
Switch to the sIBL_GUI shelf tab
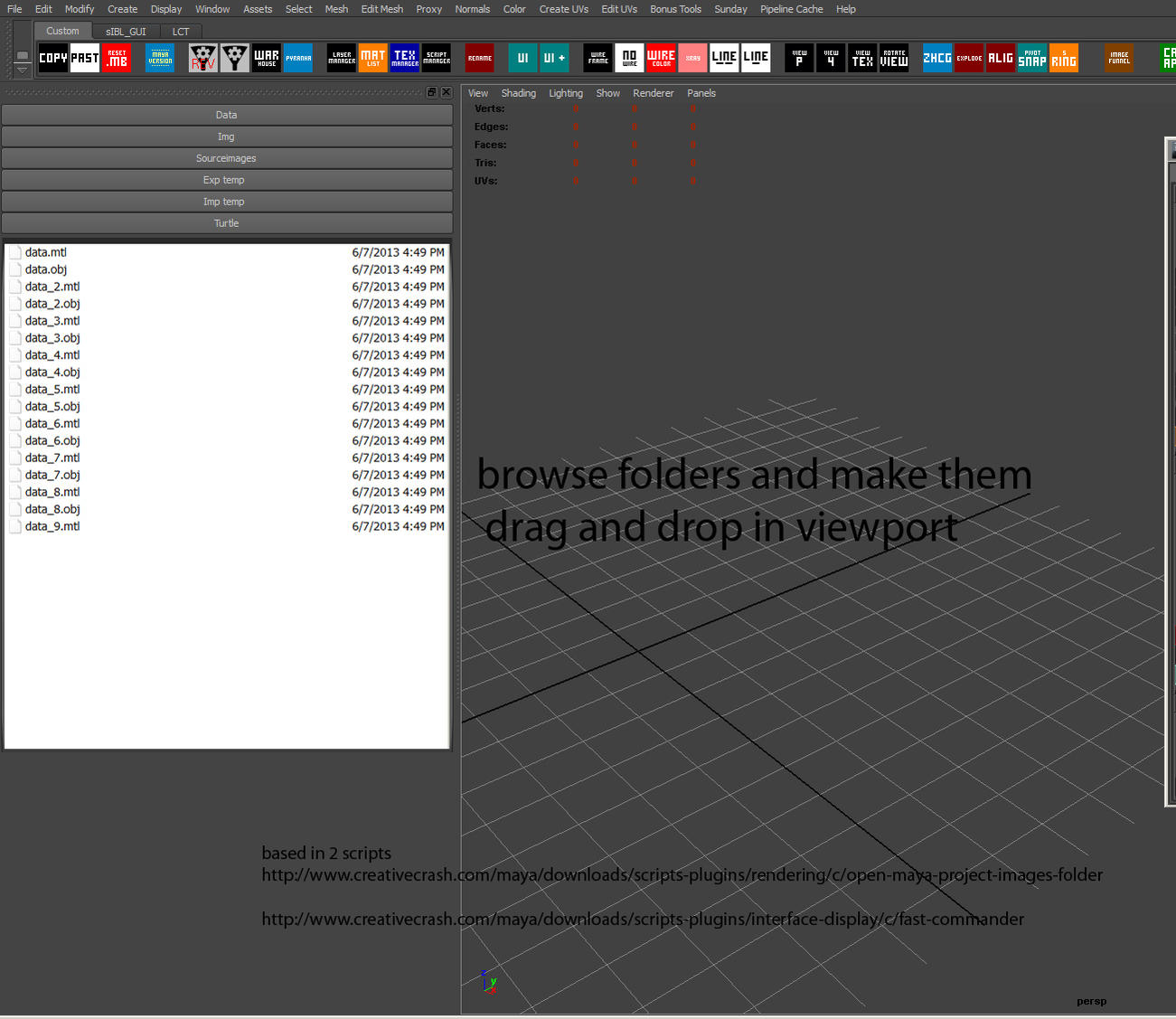click(125, 31)
